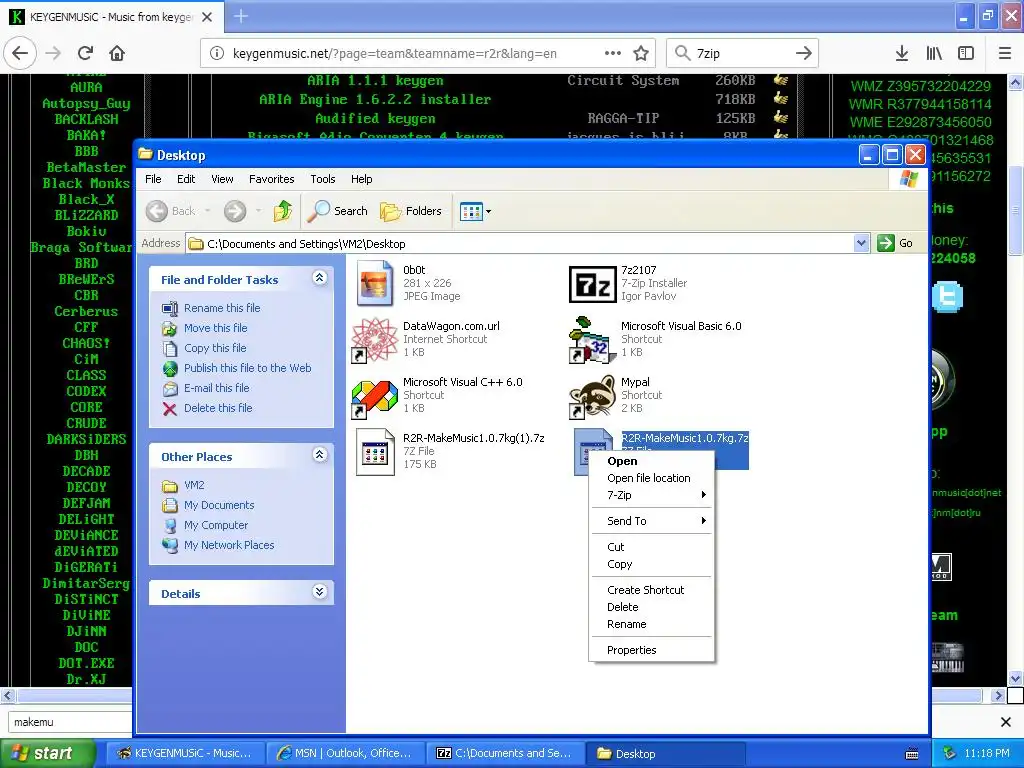Open the Favorites menu
Image resolution: width=1024 pixels, height=768 pixels.
[272, 179]
